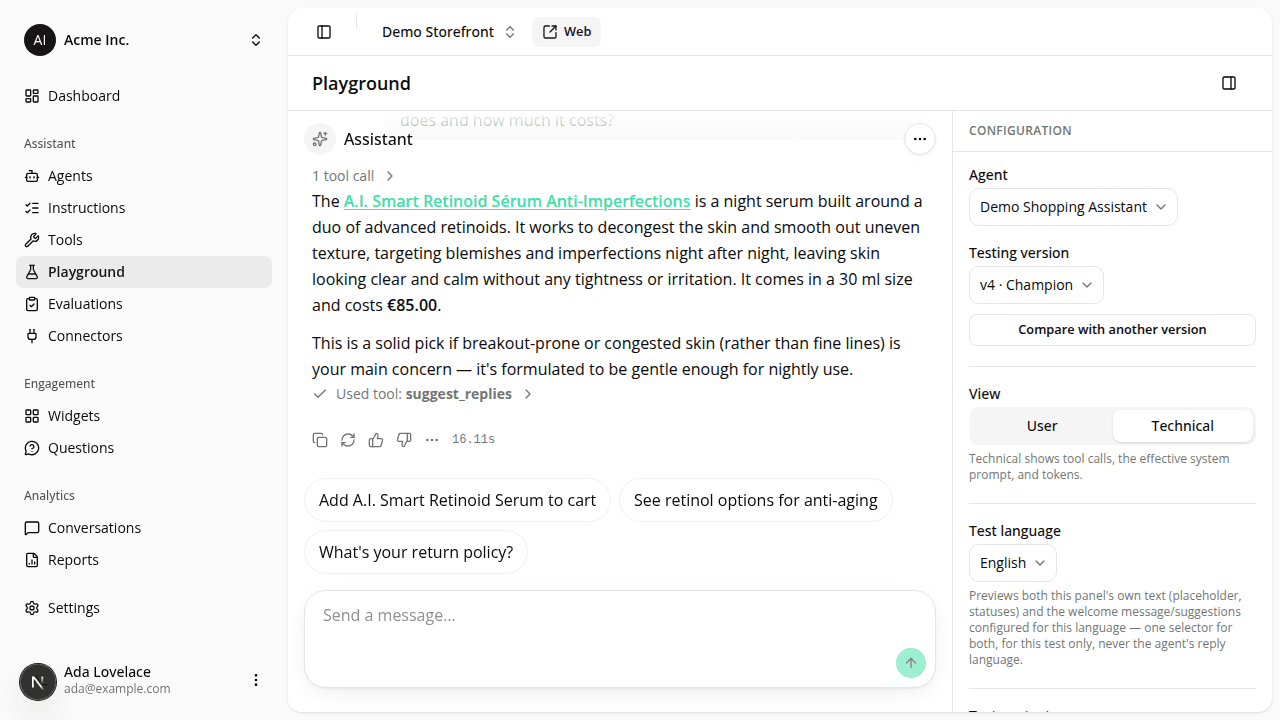
Task: Go to Questions page
Action: tap(144, 448)
